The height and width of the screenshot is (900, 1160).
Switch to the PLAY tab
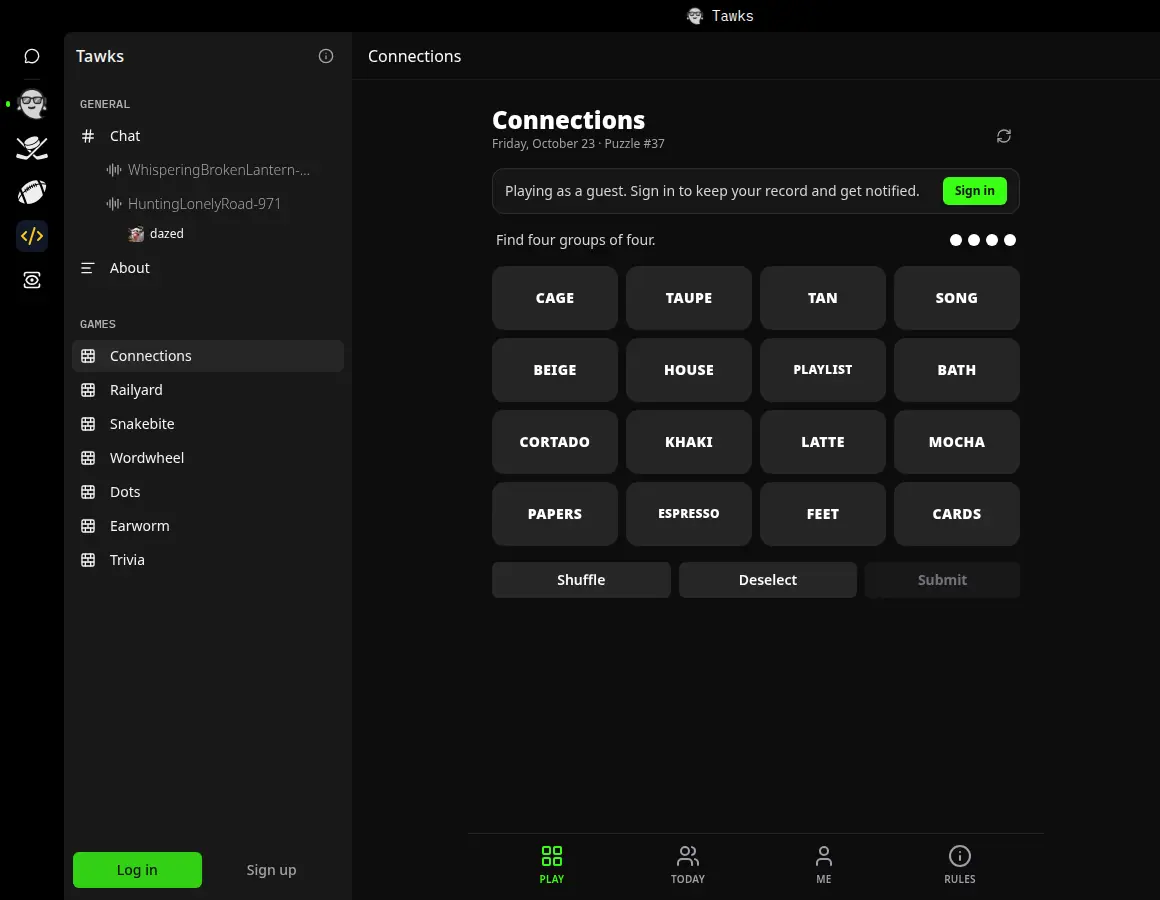pyautogui.click(x=552, y=865)
